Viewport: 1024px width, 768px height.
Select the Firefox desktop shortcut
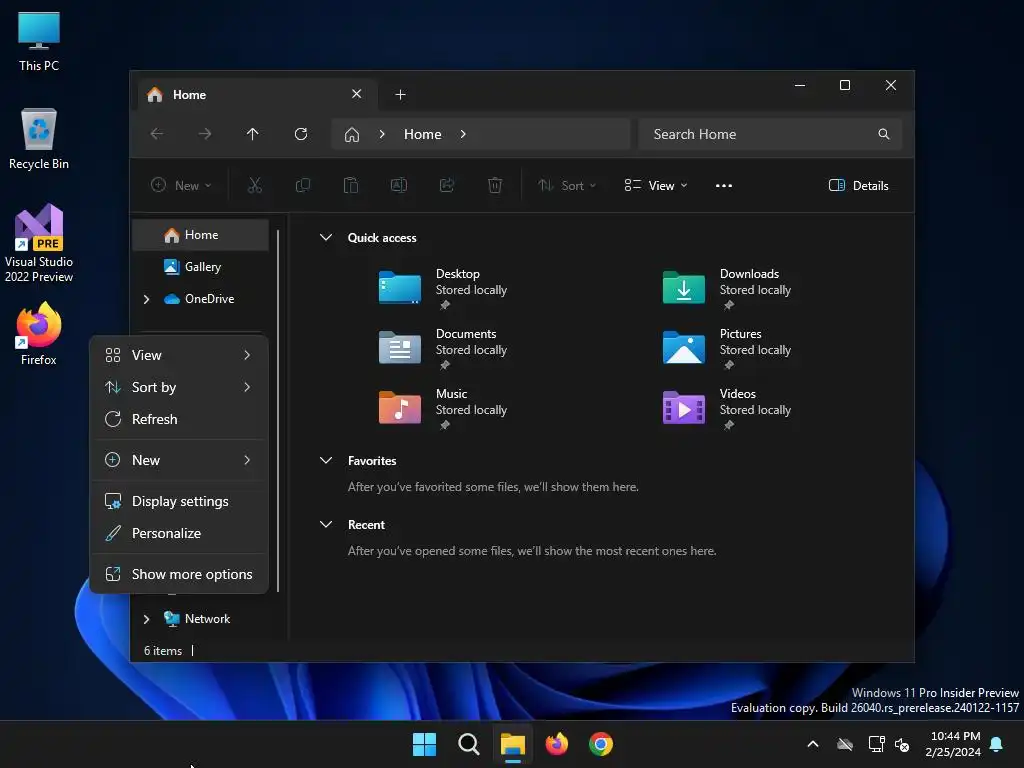39,334
